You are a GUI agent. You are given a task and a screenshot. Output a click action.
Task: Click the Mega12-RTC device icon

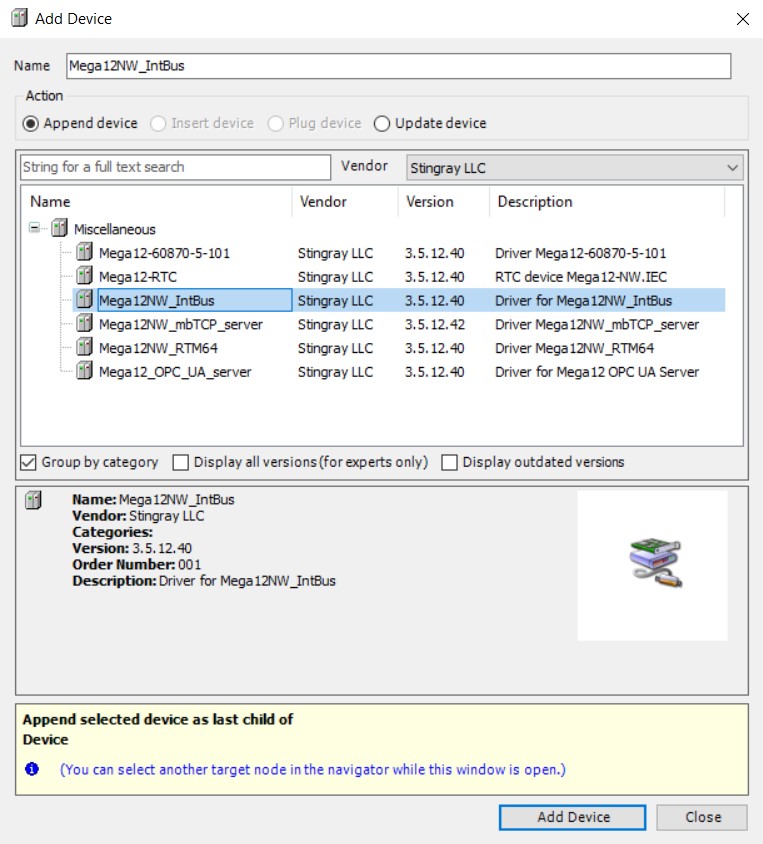coord(85,277)
